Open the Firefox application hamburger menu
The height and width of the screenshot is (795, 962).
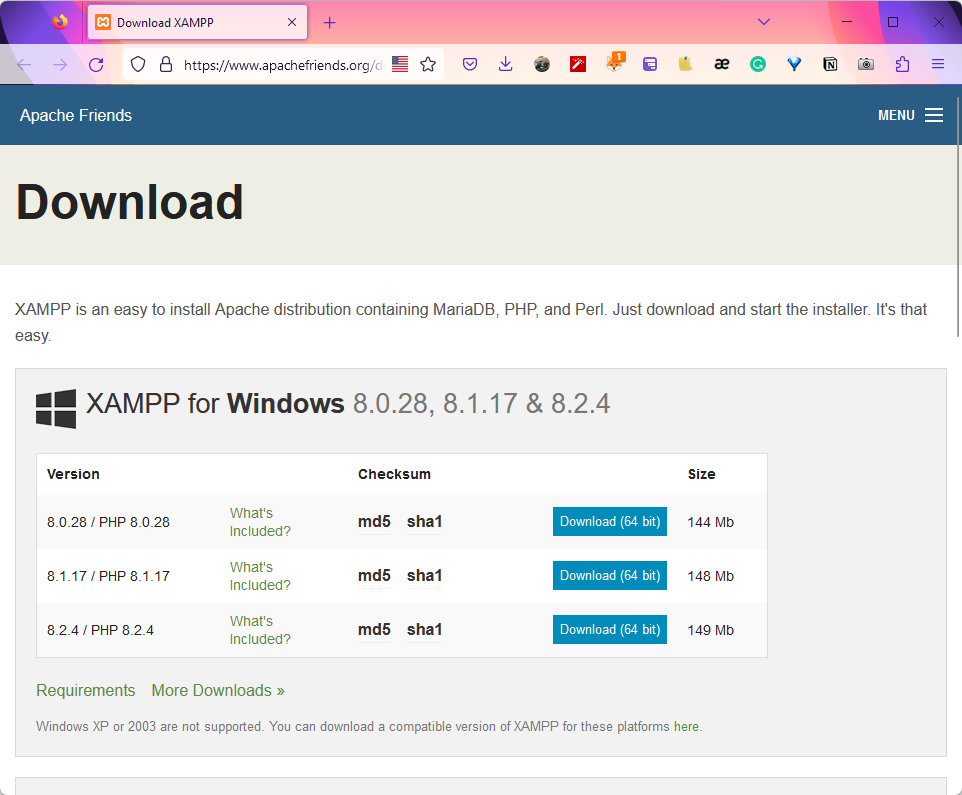(x=938, y=64)
